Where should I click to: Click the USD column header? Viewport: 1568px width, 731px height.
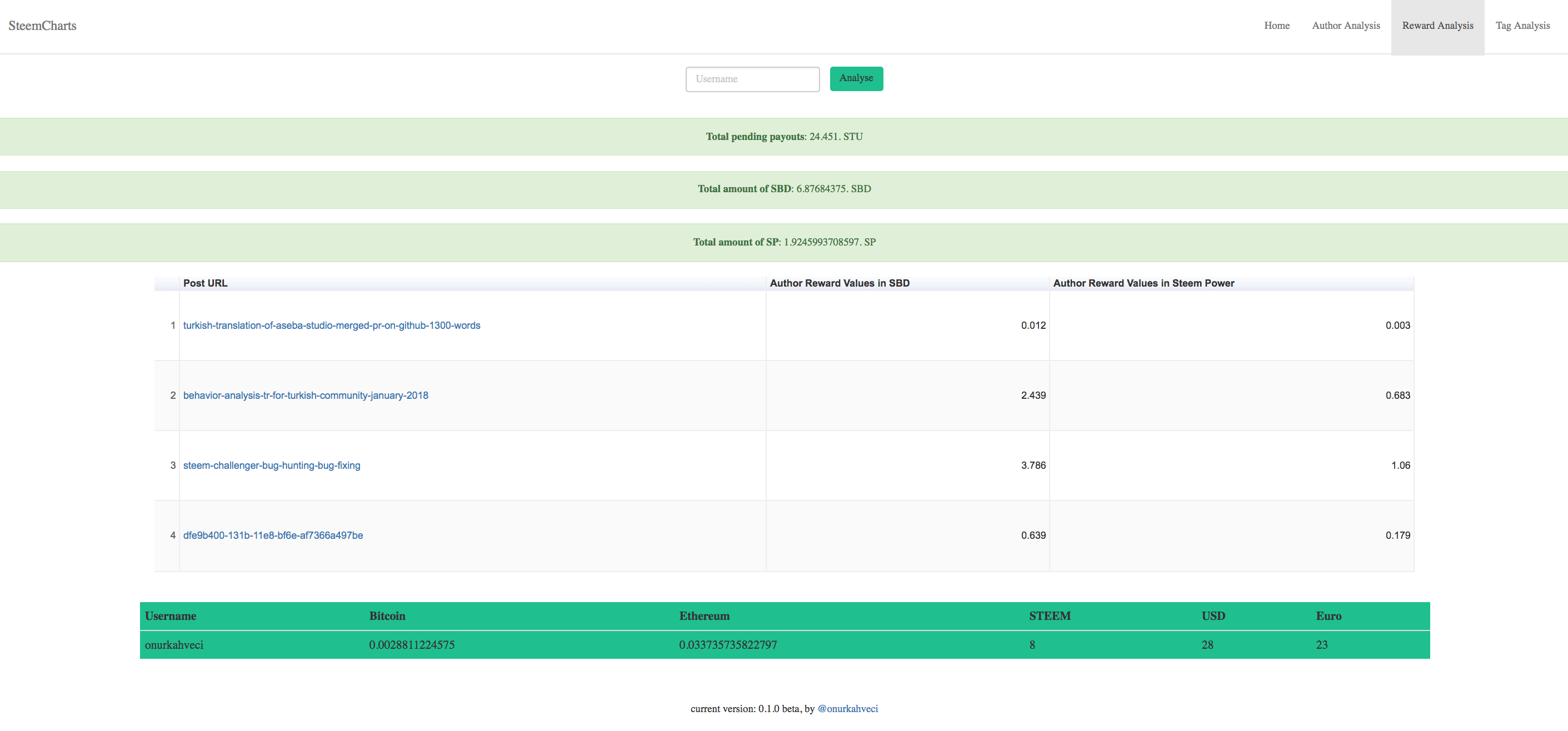[x=1213, y=616]
